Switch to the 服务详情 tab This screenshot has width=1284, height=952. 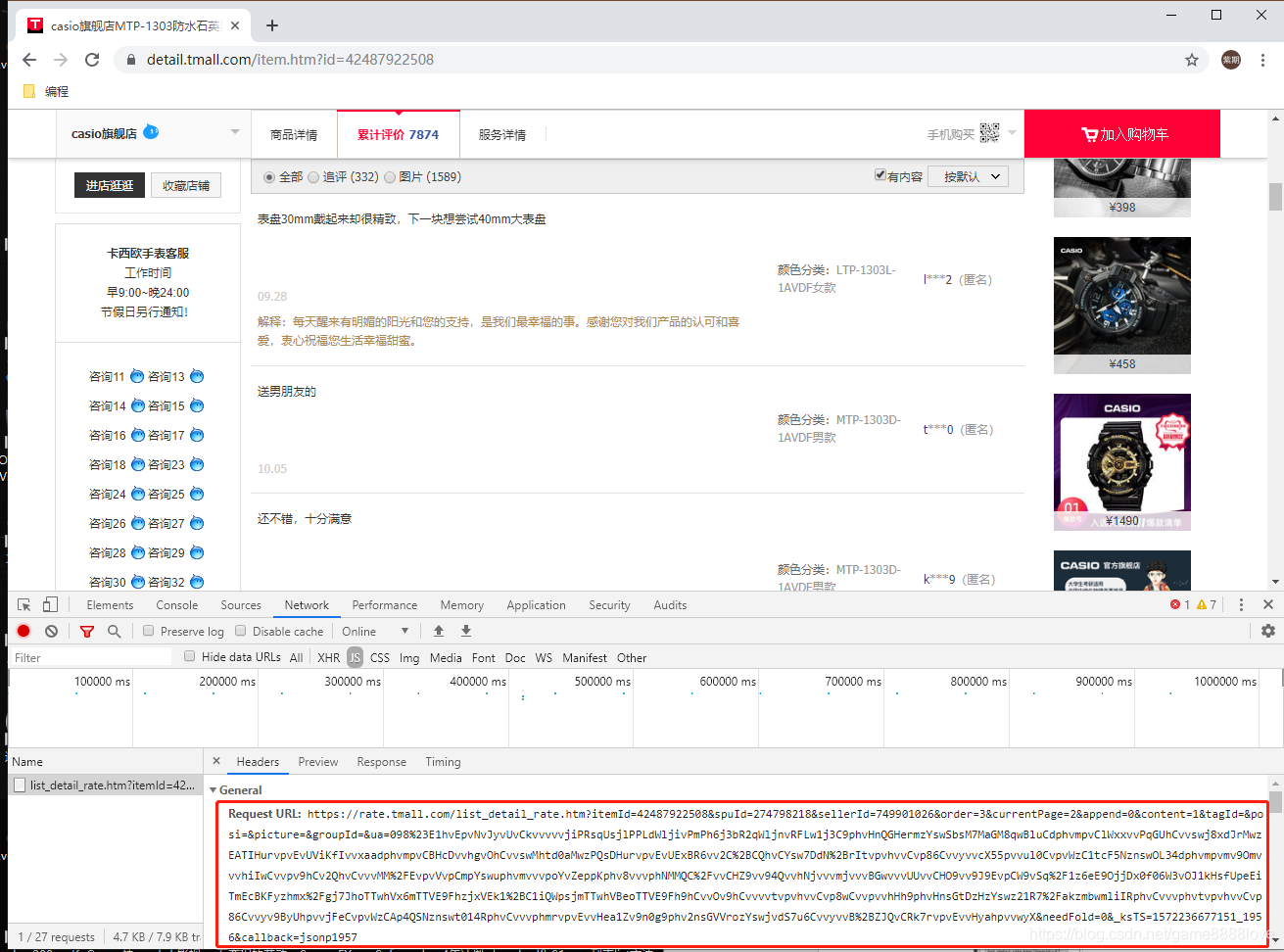pos(502,134)
